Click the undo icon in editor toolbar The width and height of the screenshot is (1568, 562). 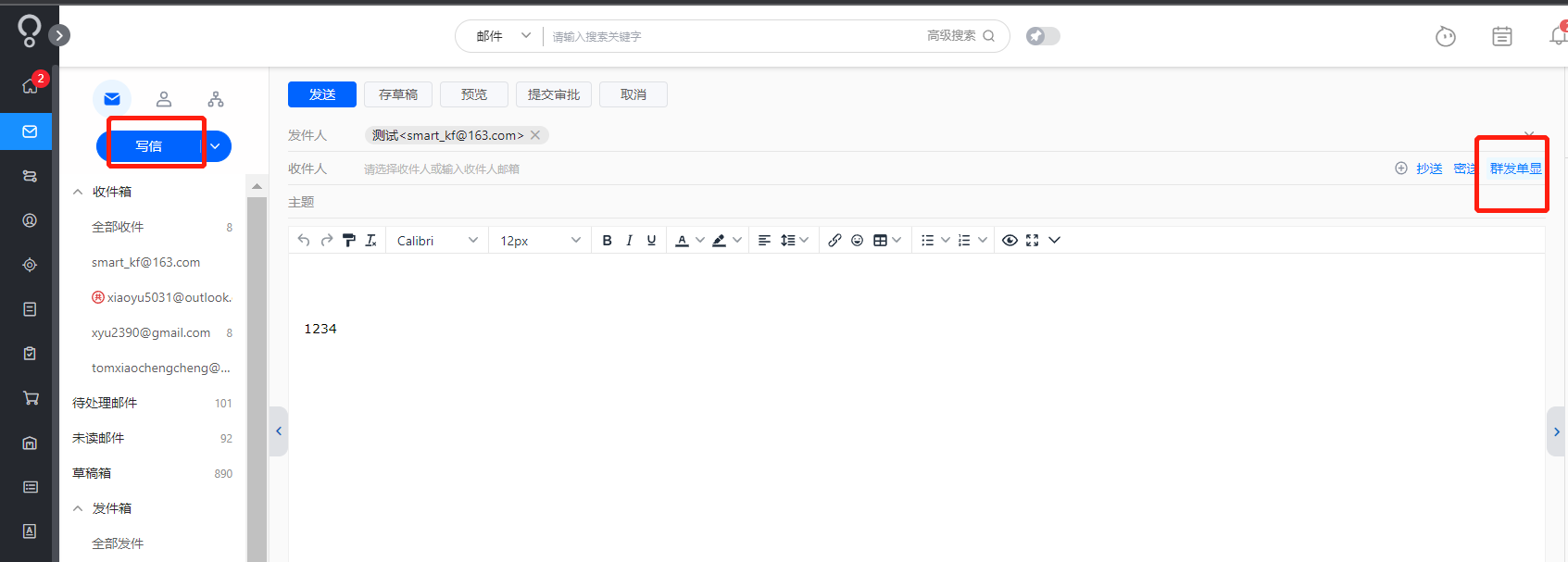pyautogui.click(x=304, y=240)
